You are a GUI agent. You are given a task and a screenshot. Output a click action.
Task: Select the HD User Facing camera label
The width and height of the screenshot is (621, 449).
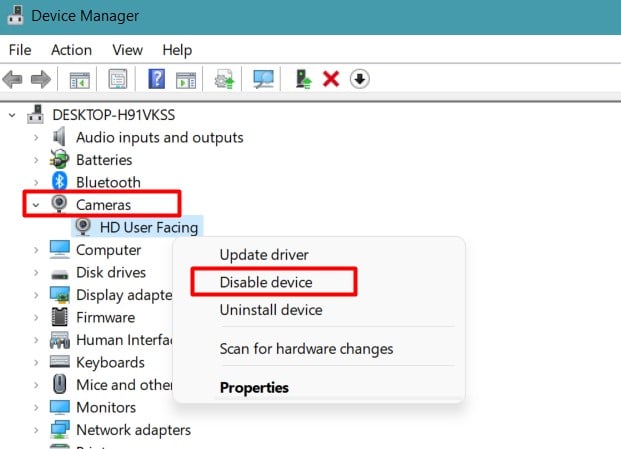149,227
